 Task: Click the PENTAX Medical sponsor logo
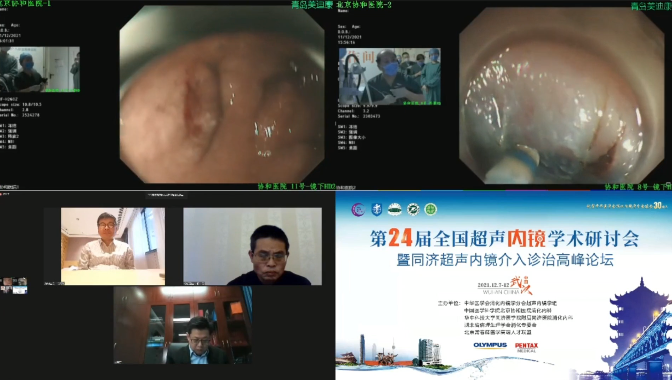point(526,347)
